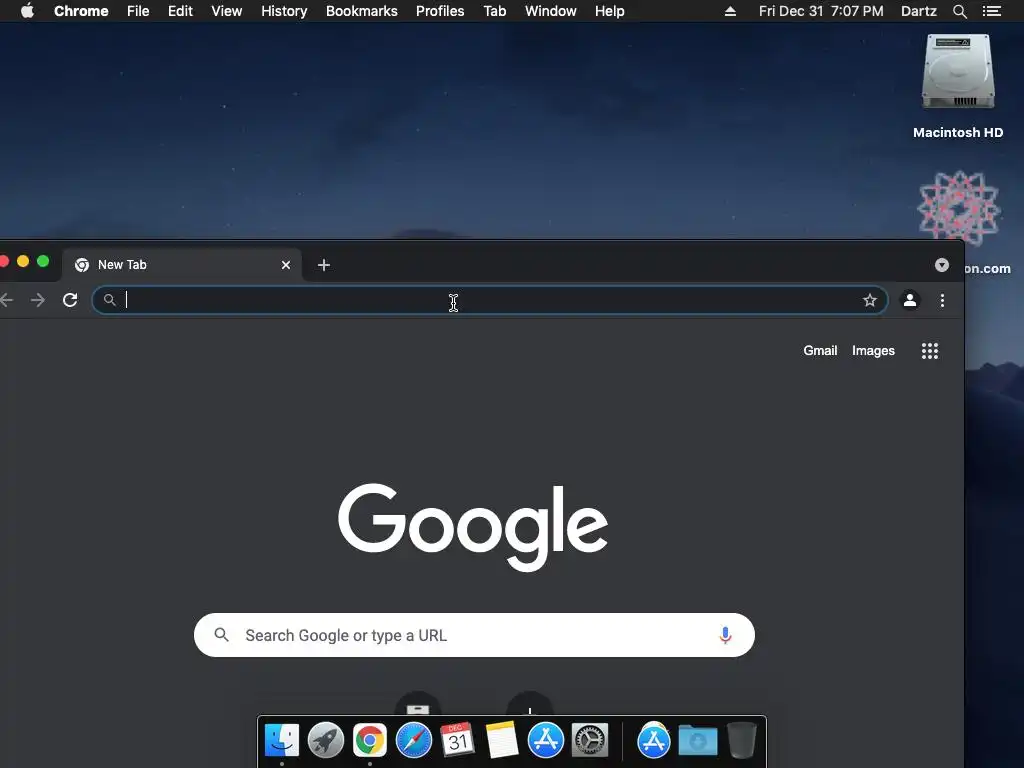Open the Edit menu

pyautogui.click(x=180, y=11)
